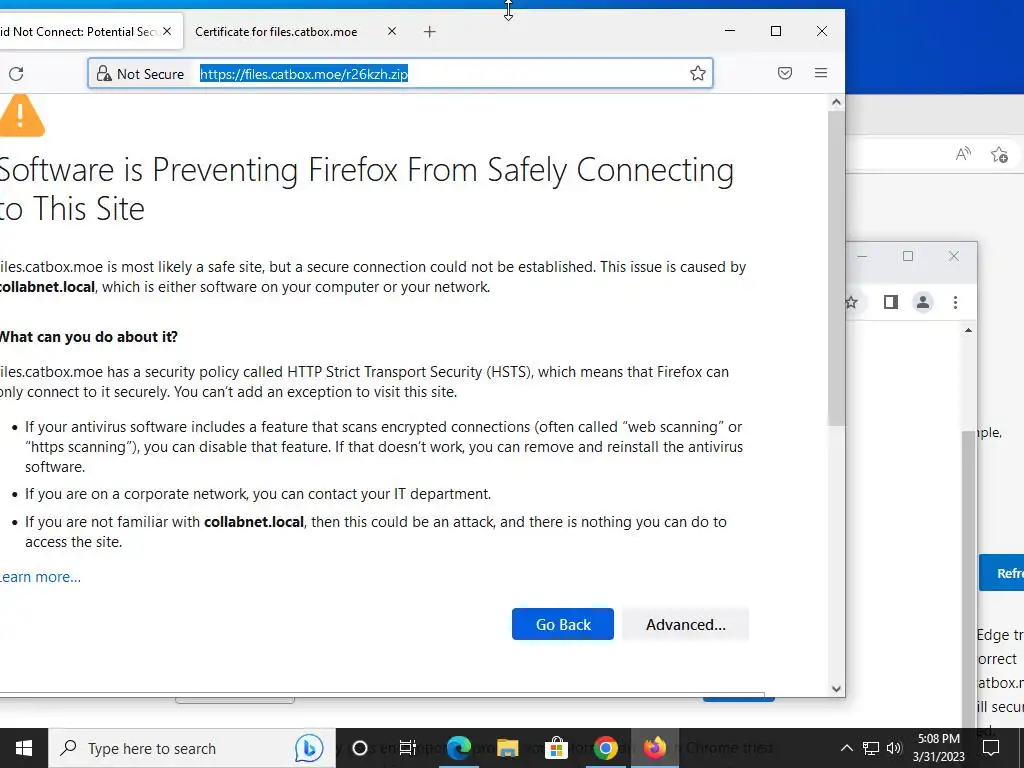The height and width of the screenshot is (768, 1024).
Task: Switch to Microsoft Edge on taskbar
Action: 458,748
